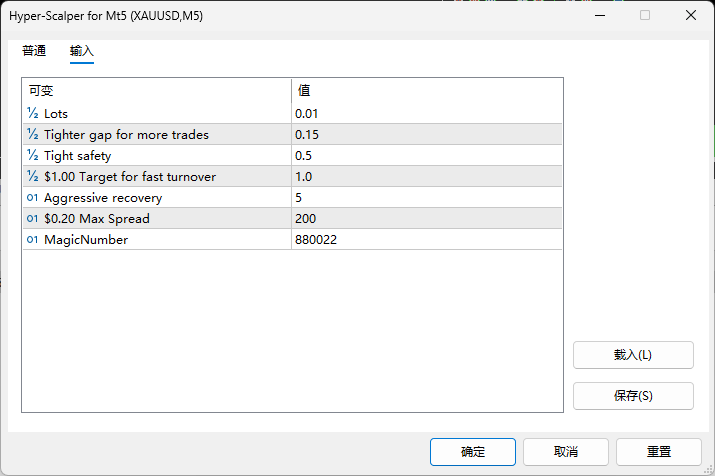Click the fraction icon beside Tighter gap
The width and height of the screenshot is (715, 476).
tap(33, 134)
